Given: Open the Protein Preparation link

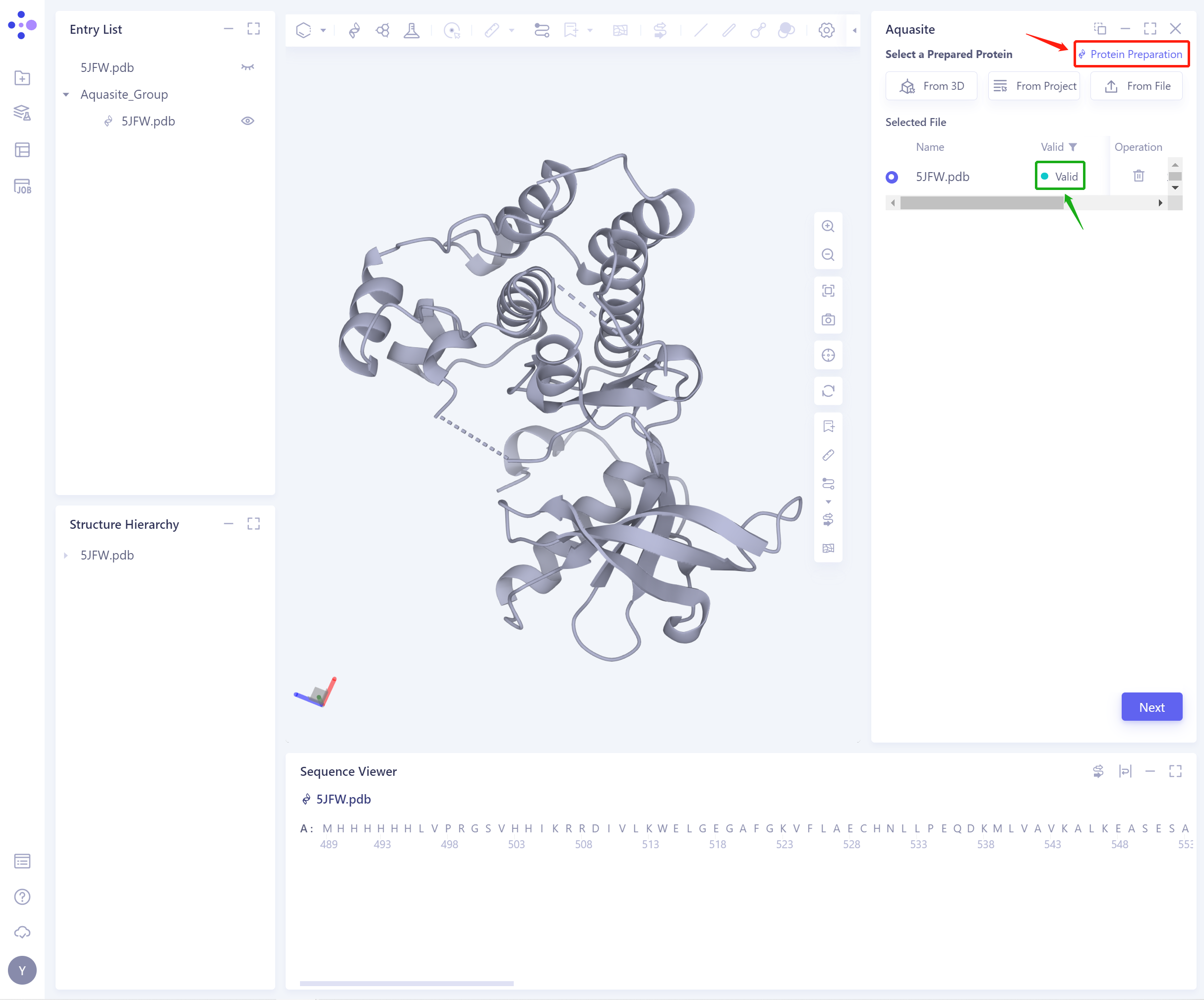Looking at the screenshot, I should point(1131,55).
